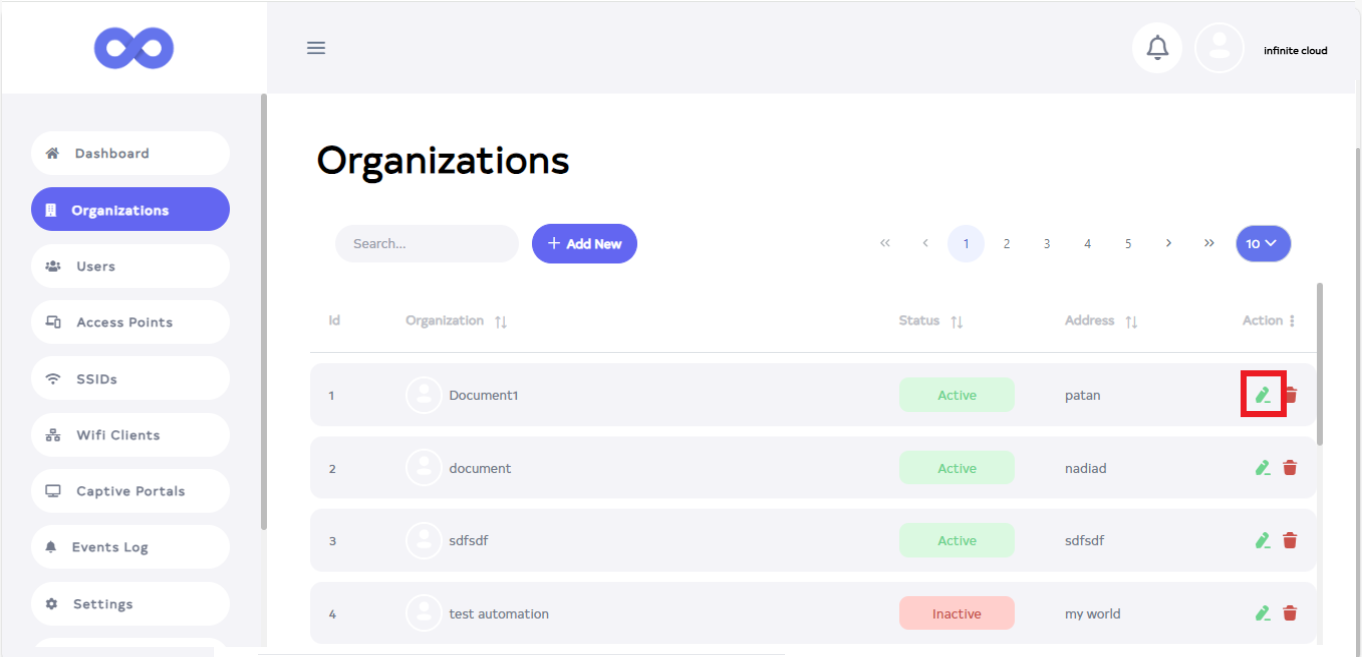Toggle the hamburger sidebar menu
The height and width of the screenshot is (657, 1362).
(316, 48)
